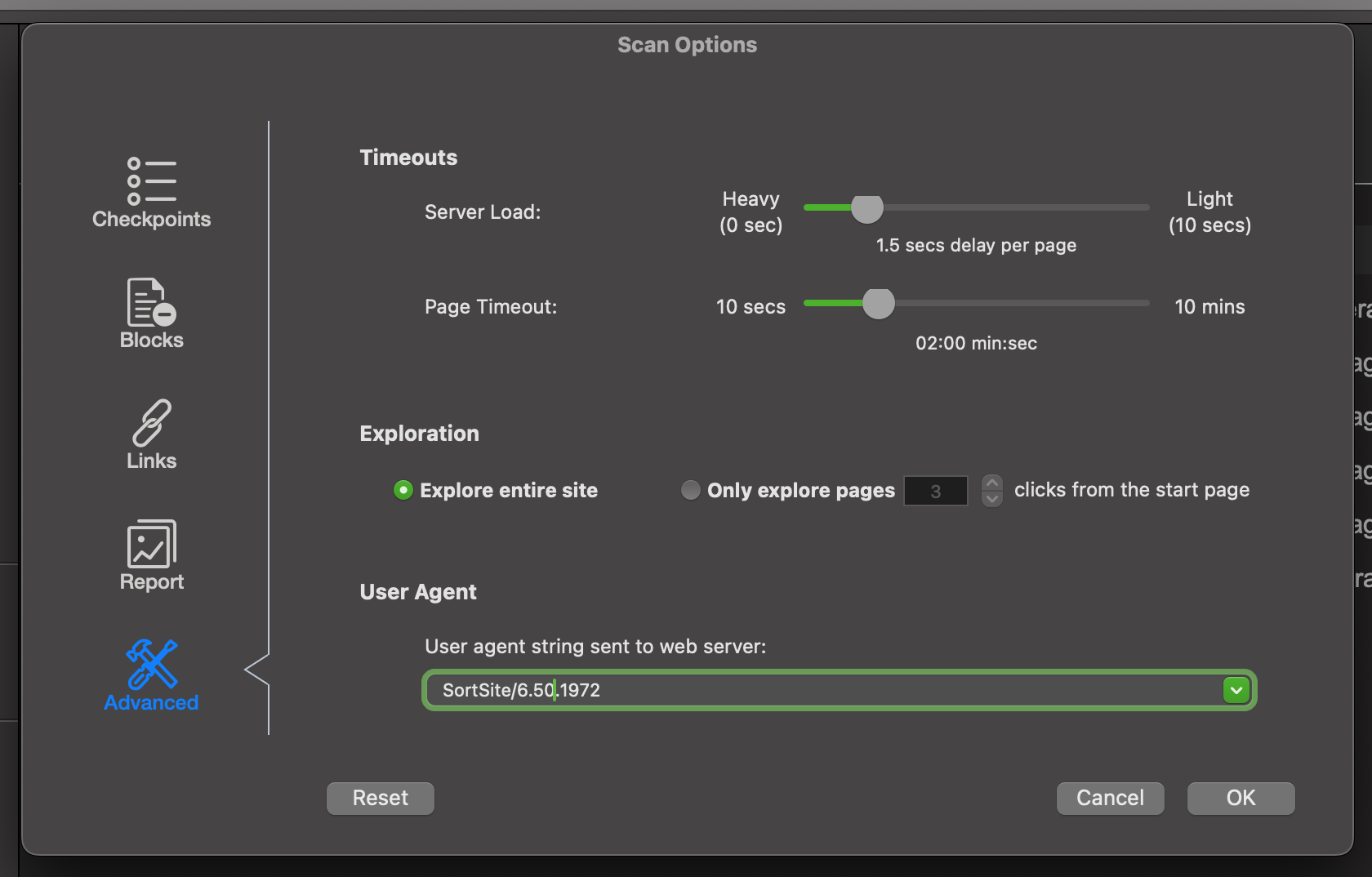Select the Only explore pages radio button
This screenshot has height=877, width=1372.
click(x=691, y=490)
